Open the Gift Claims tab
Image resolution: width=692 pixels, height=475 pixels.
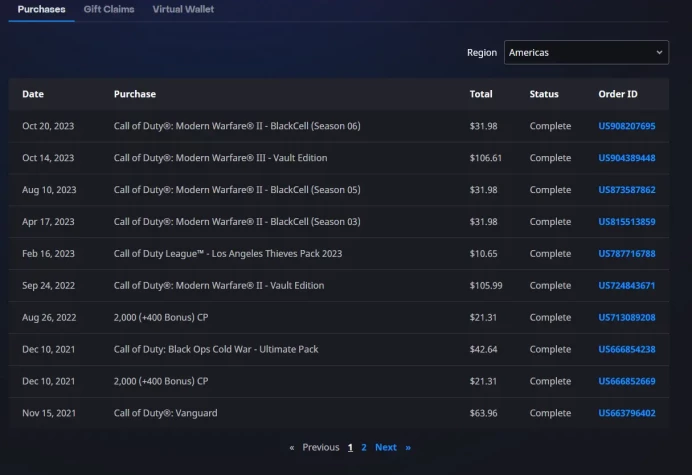click(109, 9)
